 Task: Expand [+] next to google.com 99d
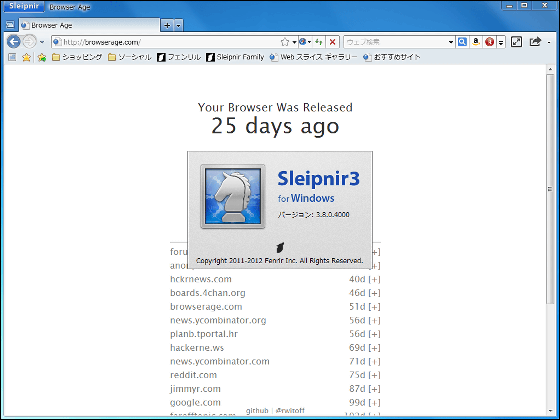coord(374,402)
